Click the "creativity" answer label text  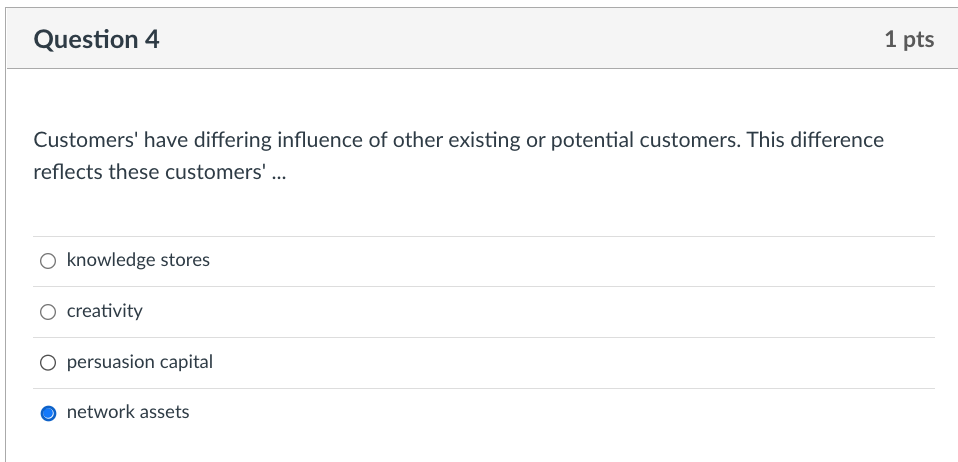[104, 311]
